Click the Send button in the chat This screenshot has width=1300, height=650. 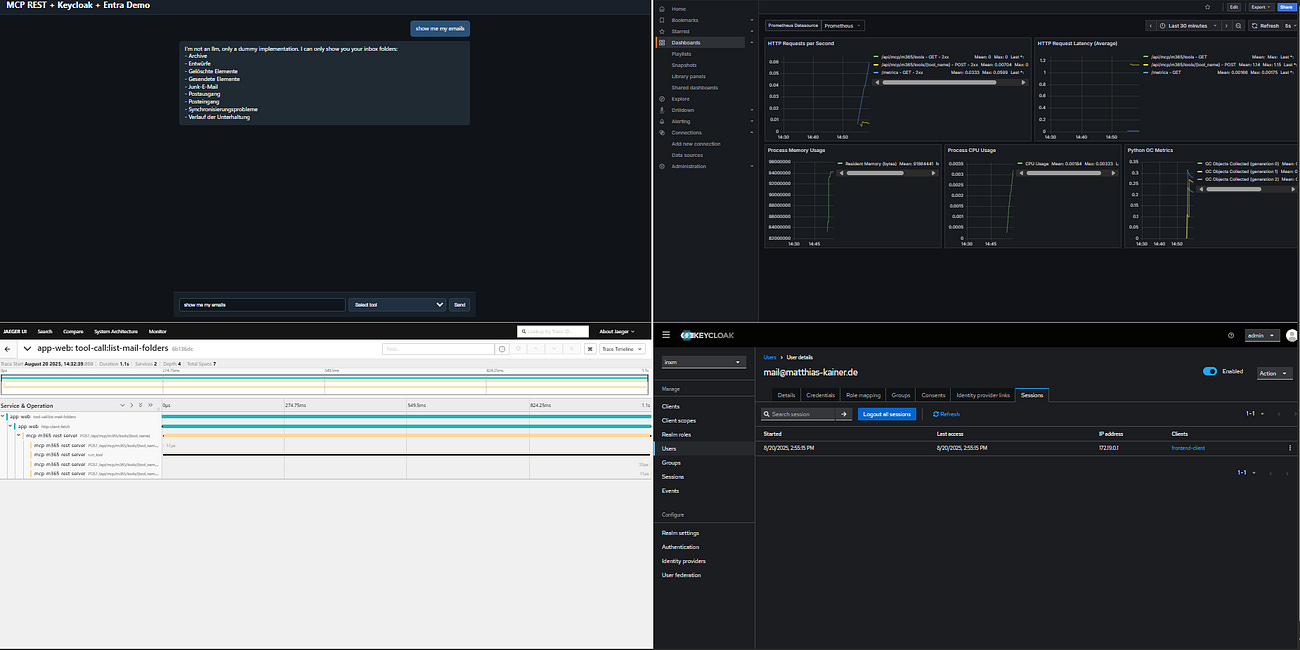click(460, 305)
